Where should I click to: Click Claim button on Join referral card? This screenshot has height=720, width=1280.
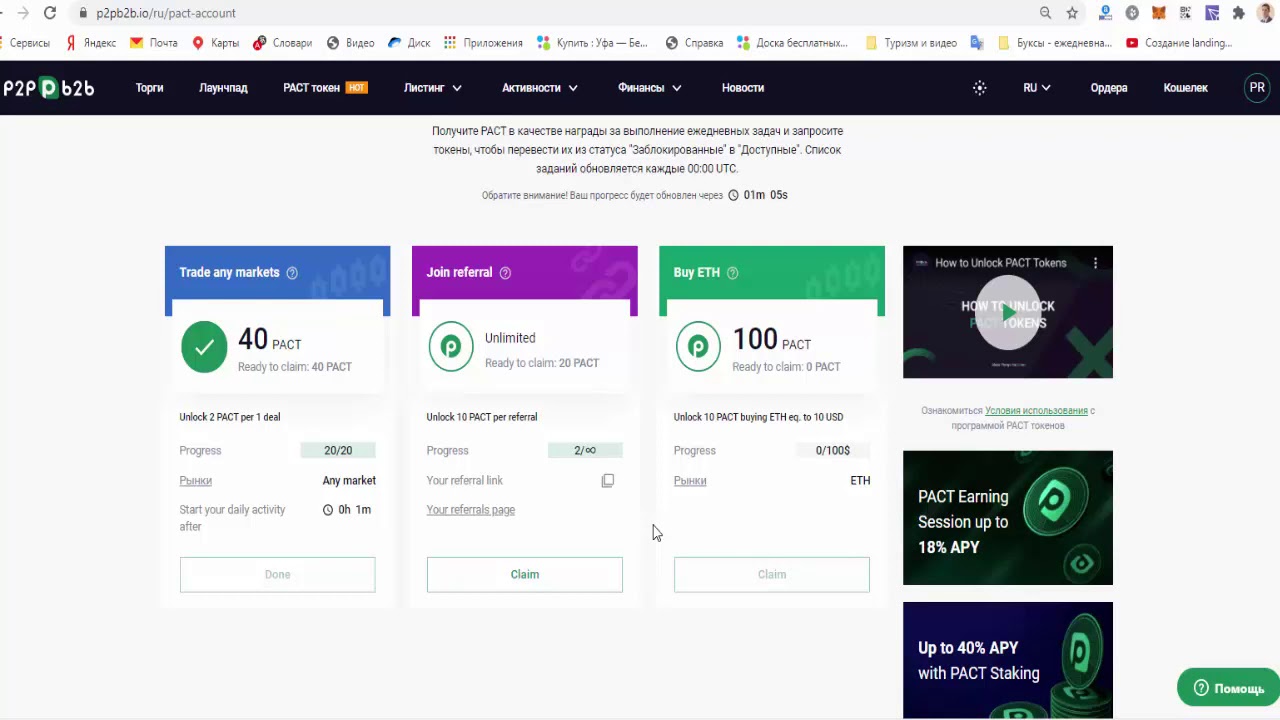(x=524, y=575)
